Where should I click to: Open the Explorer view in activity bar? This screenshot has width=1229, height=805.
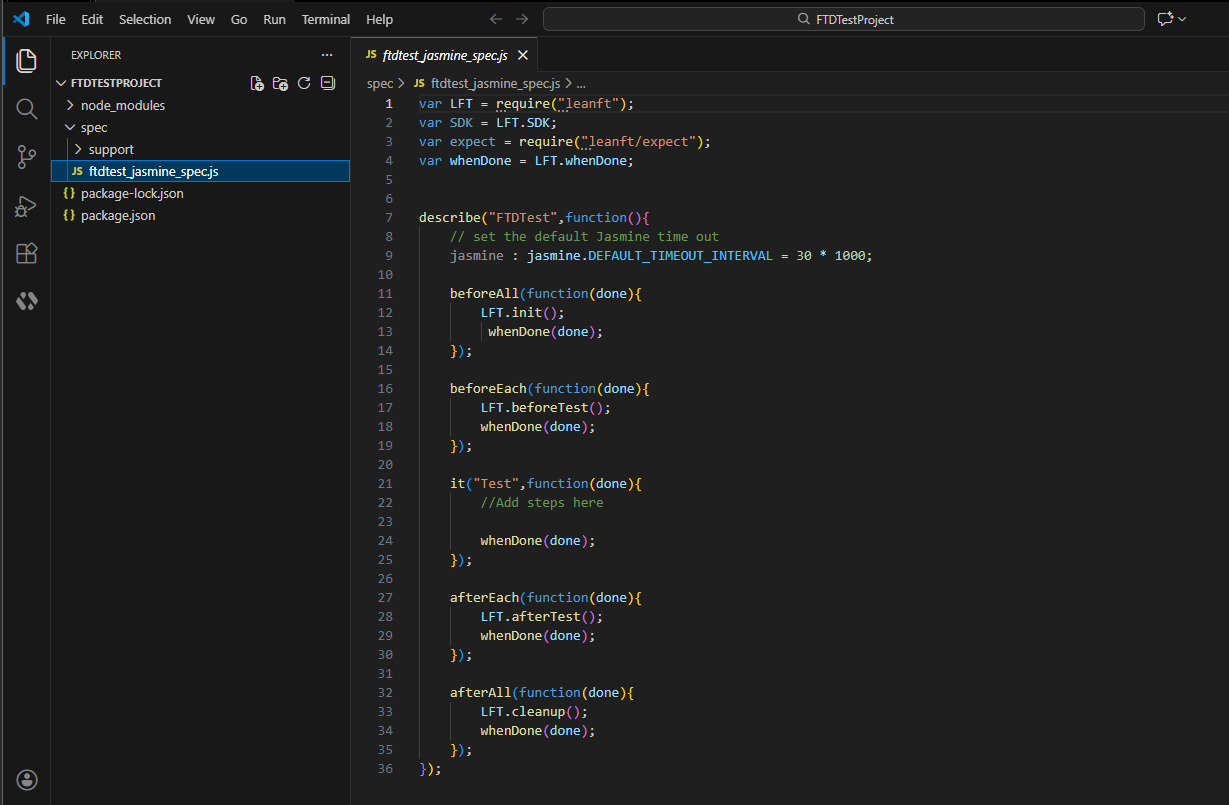pos(27,60)
